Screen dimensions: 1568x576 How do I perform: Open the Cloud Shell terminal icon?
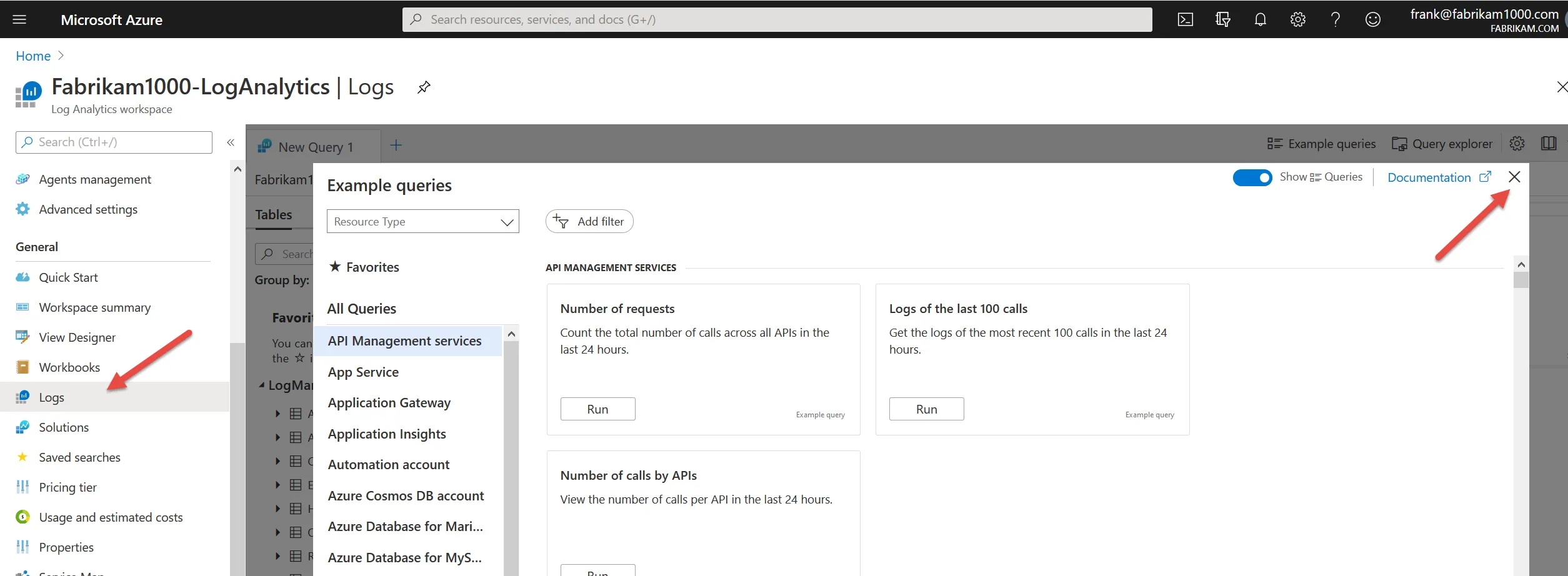pos(1185,20)
